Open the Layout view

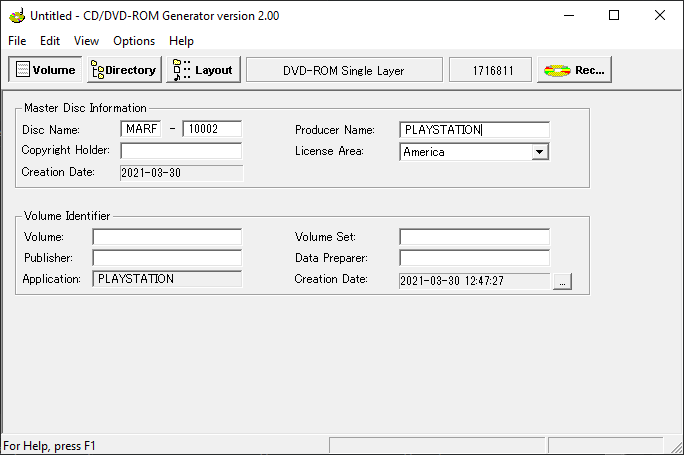pos(203,70)
